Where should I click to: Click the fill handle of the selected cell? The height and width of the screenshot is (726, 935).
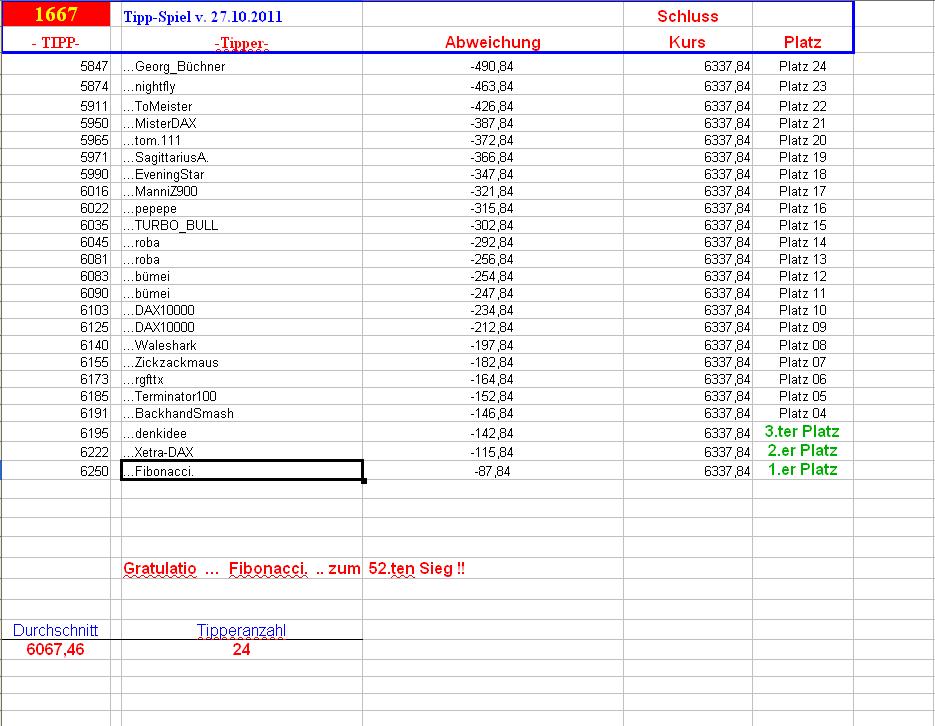pyautogui.click(x=364, y=480)
